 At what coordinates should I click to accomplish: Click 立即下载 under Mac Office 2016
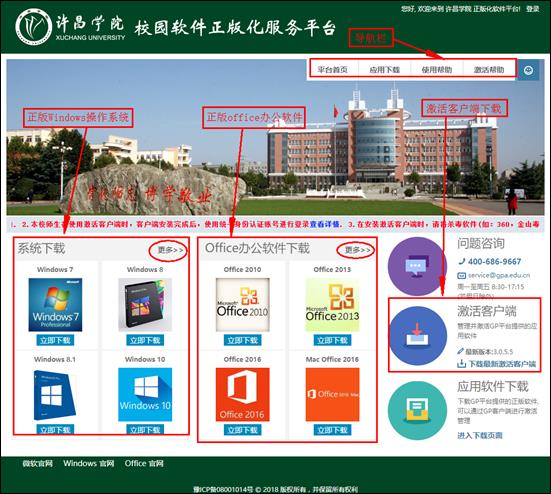click(x=332, y=430)
